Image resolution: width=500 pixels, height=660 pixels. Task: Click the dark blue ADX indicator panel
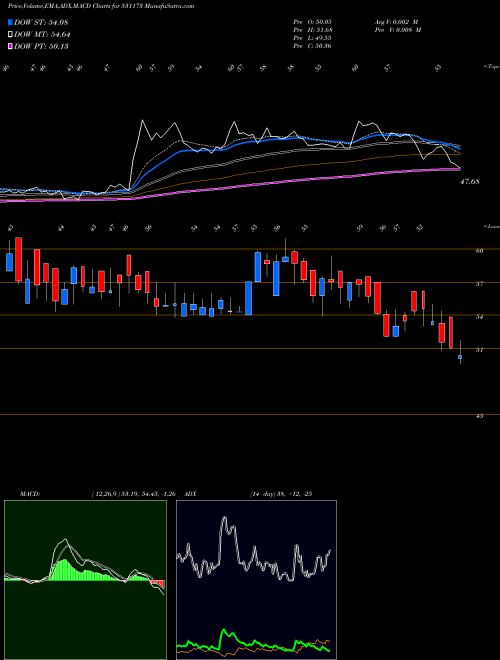256,580
